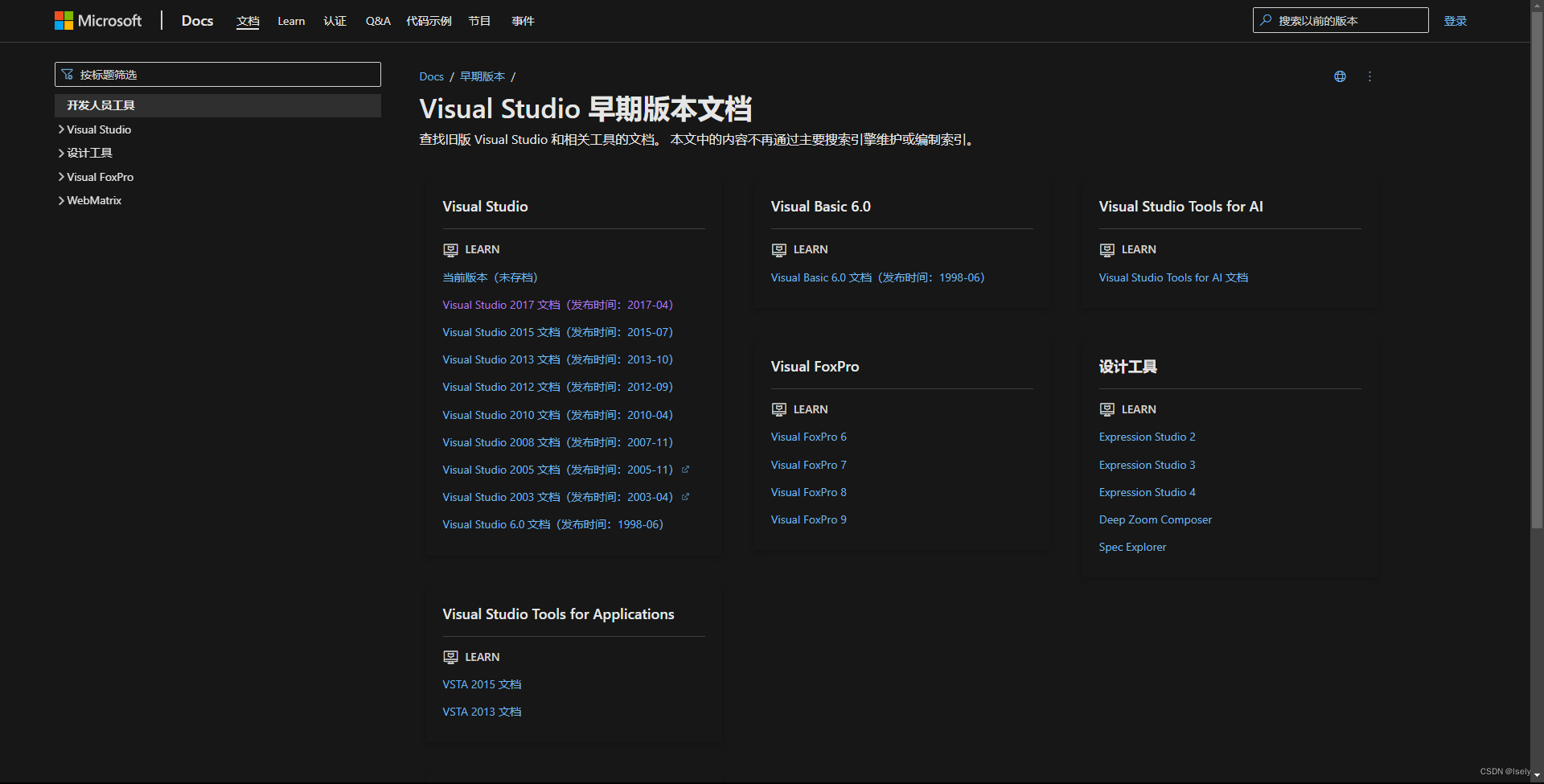Click the 按标题筛选 filter field
This screenshot has width=1544, height=784.
click(x=218, y=75)
